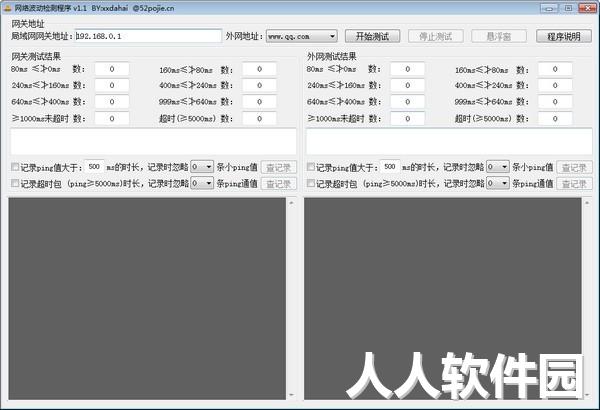Viewport: 600px width, 410px height.
Task: Click external 查记录 button for timeout row
Action: click(574, 184)
